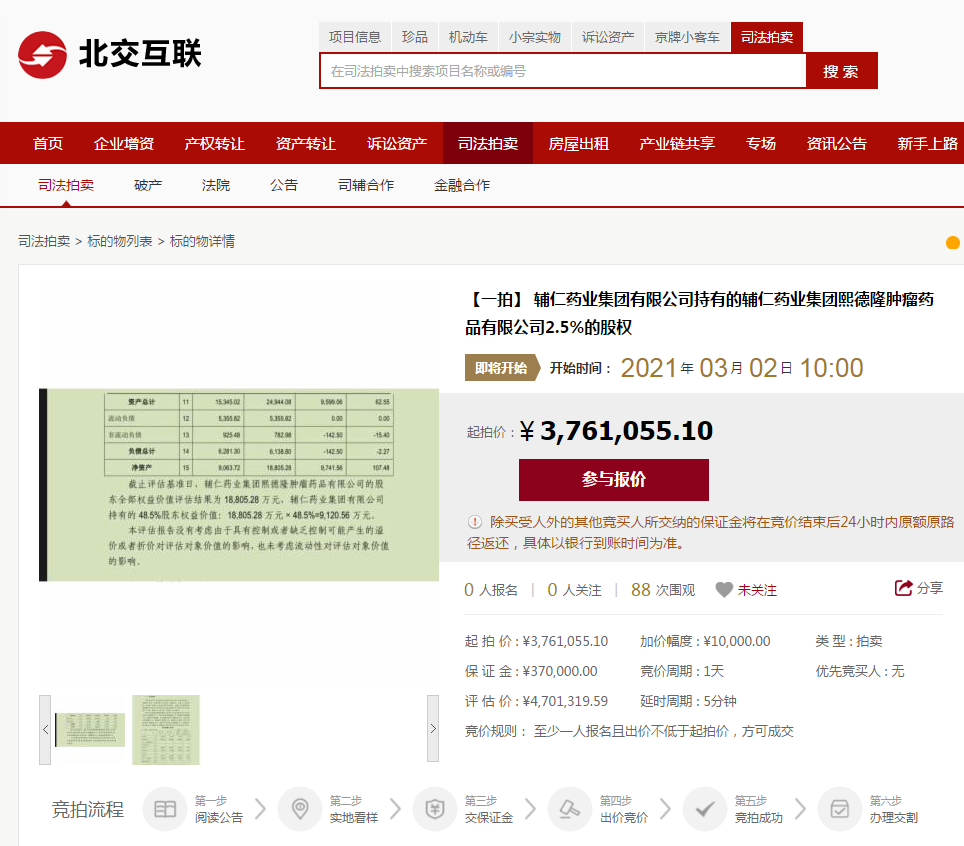Screen dimensions: 964x846
Task: Open 资讯公告 in main navigation
Action: point(837,143)
